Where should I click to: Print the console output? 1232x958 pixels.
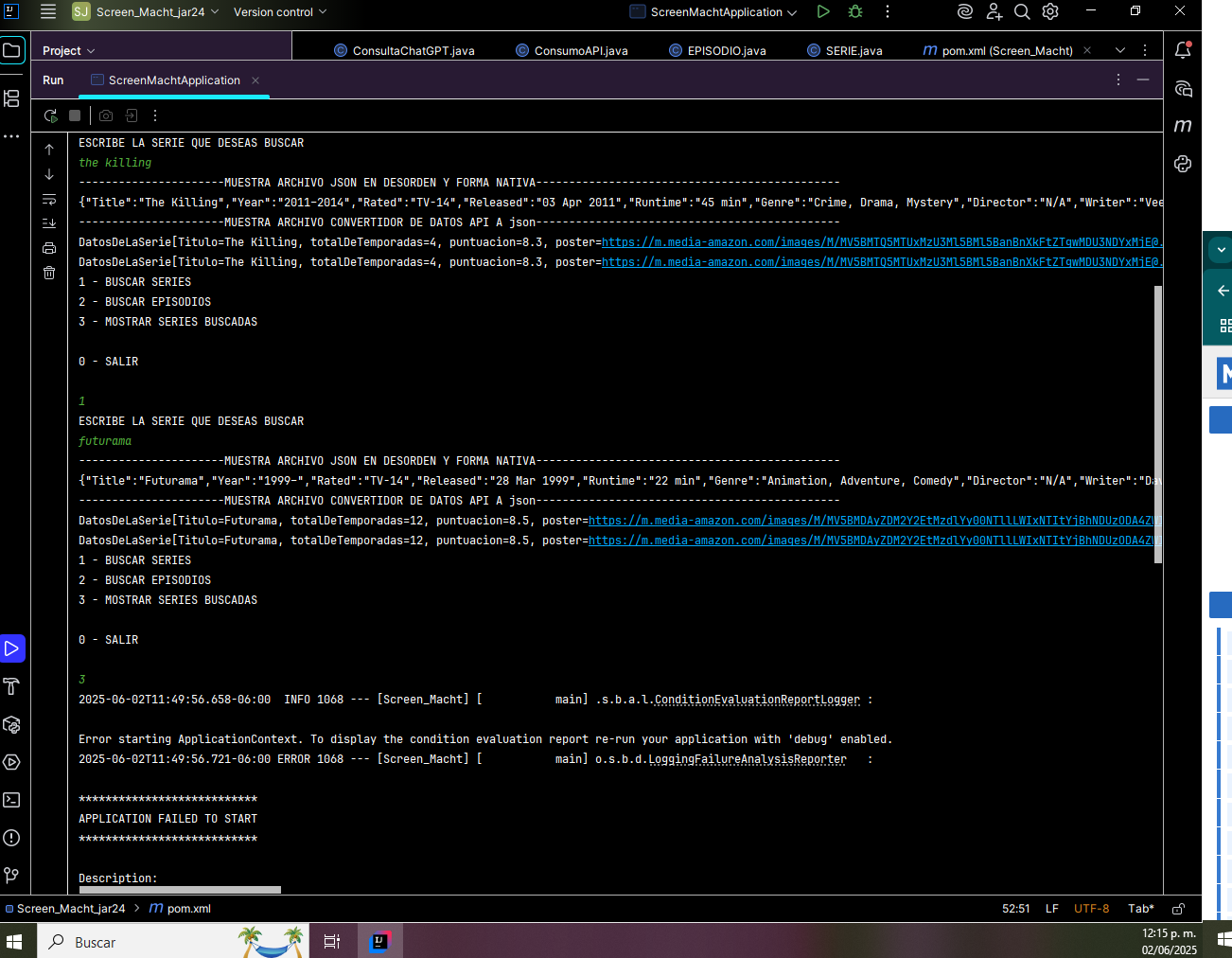click(49, 248)
